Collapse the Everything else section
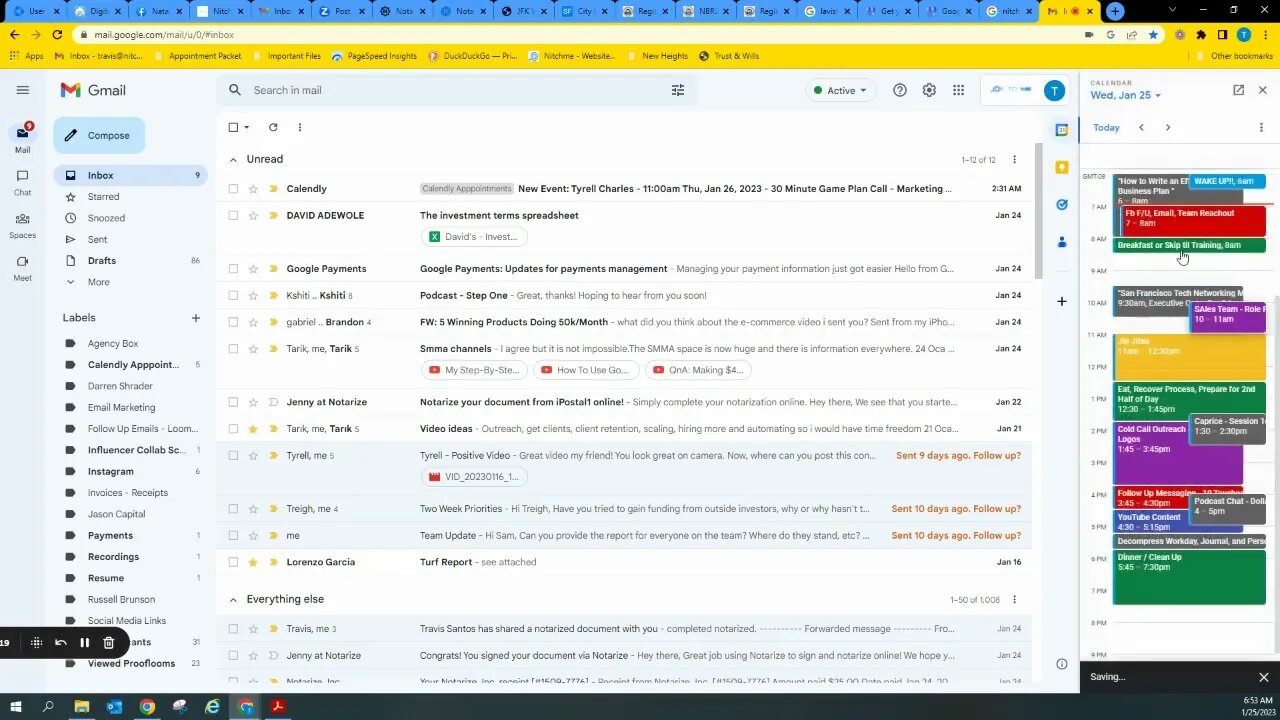Image resolution: width=1280 pixels, height=720 pixels. point(233,599)
